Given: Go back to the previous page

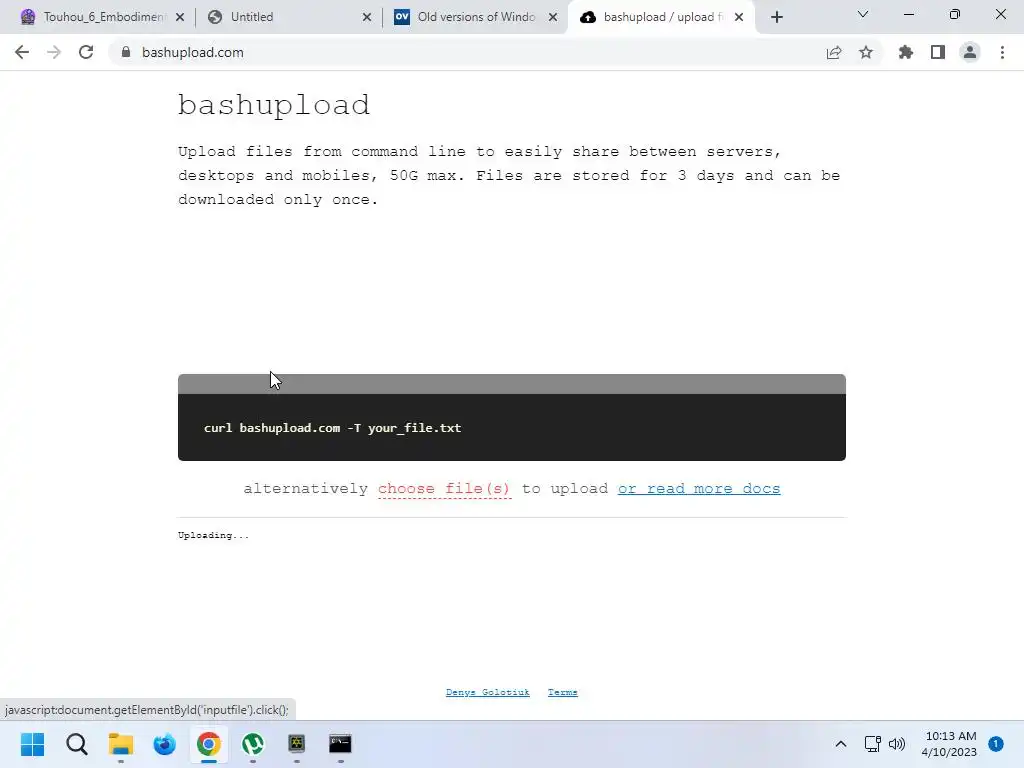Looking at the screenshot, I should click(22, 52).
